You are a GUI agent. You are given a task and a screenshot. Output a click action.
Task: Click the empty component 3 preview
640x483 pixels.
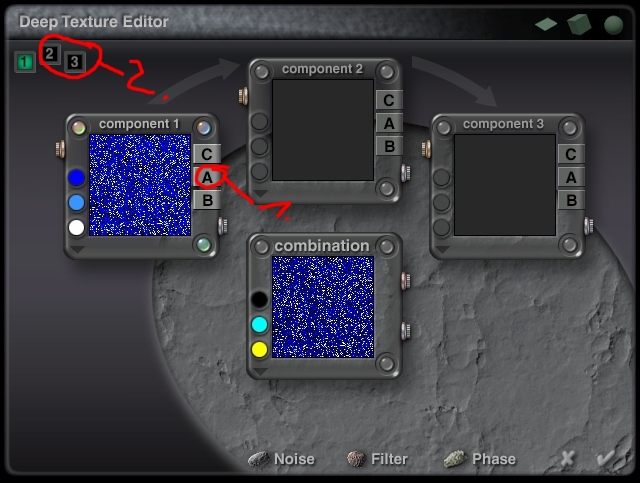coord(505,185)
